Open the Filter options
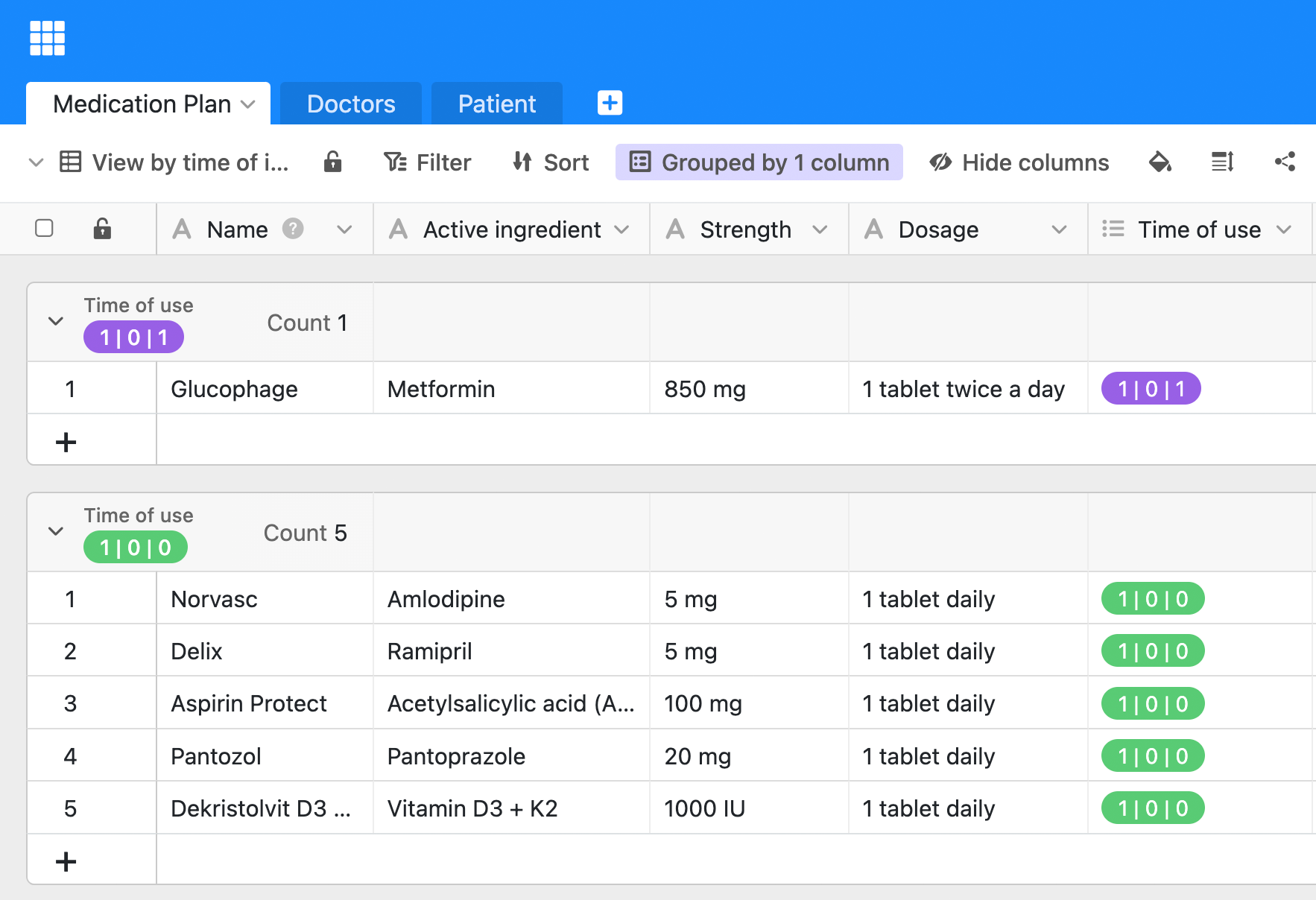The width and height of the screenshot is (1316, 900). coord(427,162)
